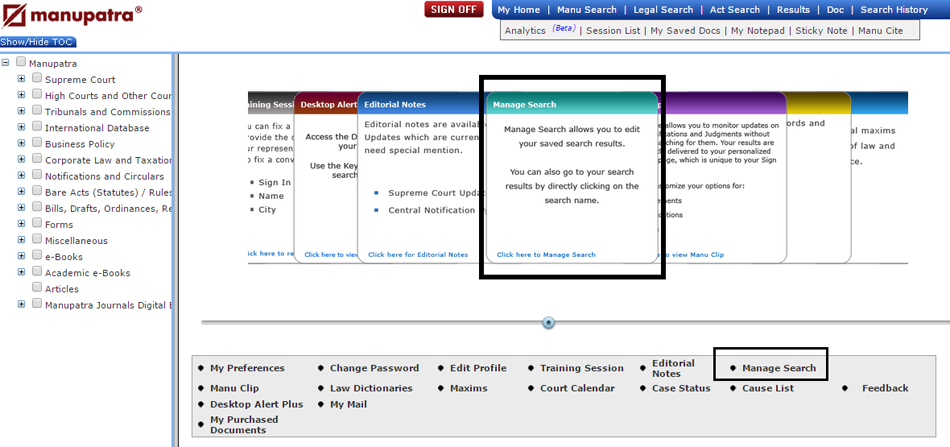Check Tribunals and Commissions checkbox

coord(37,110)
